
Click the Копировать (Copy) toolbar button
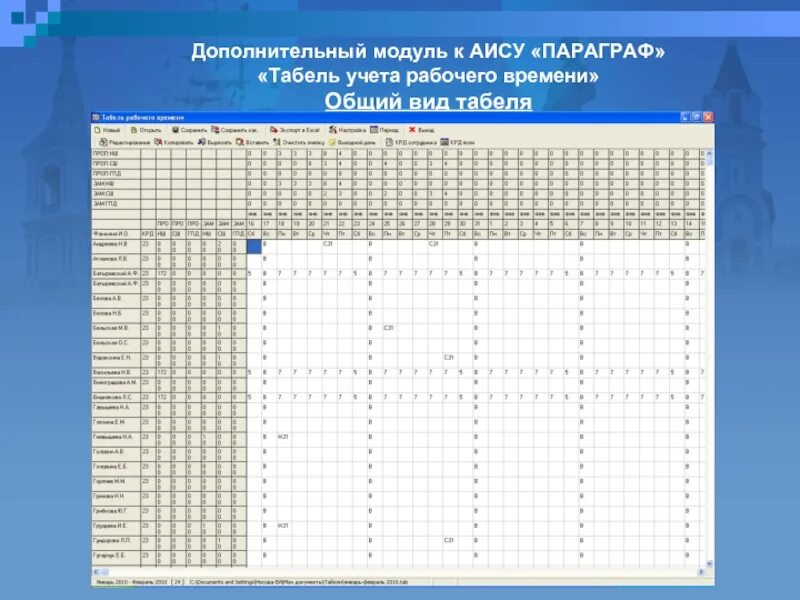(174, 142)
